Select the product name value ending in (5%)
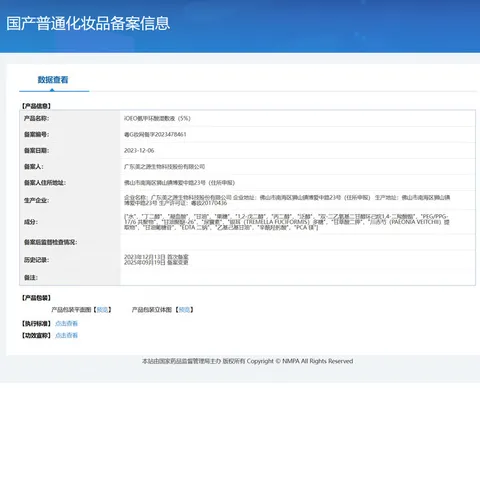This screenshot has height=480, width=480. (x=157, y=118)
